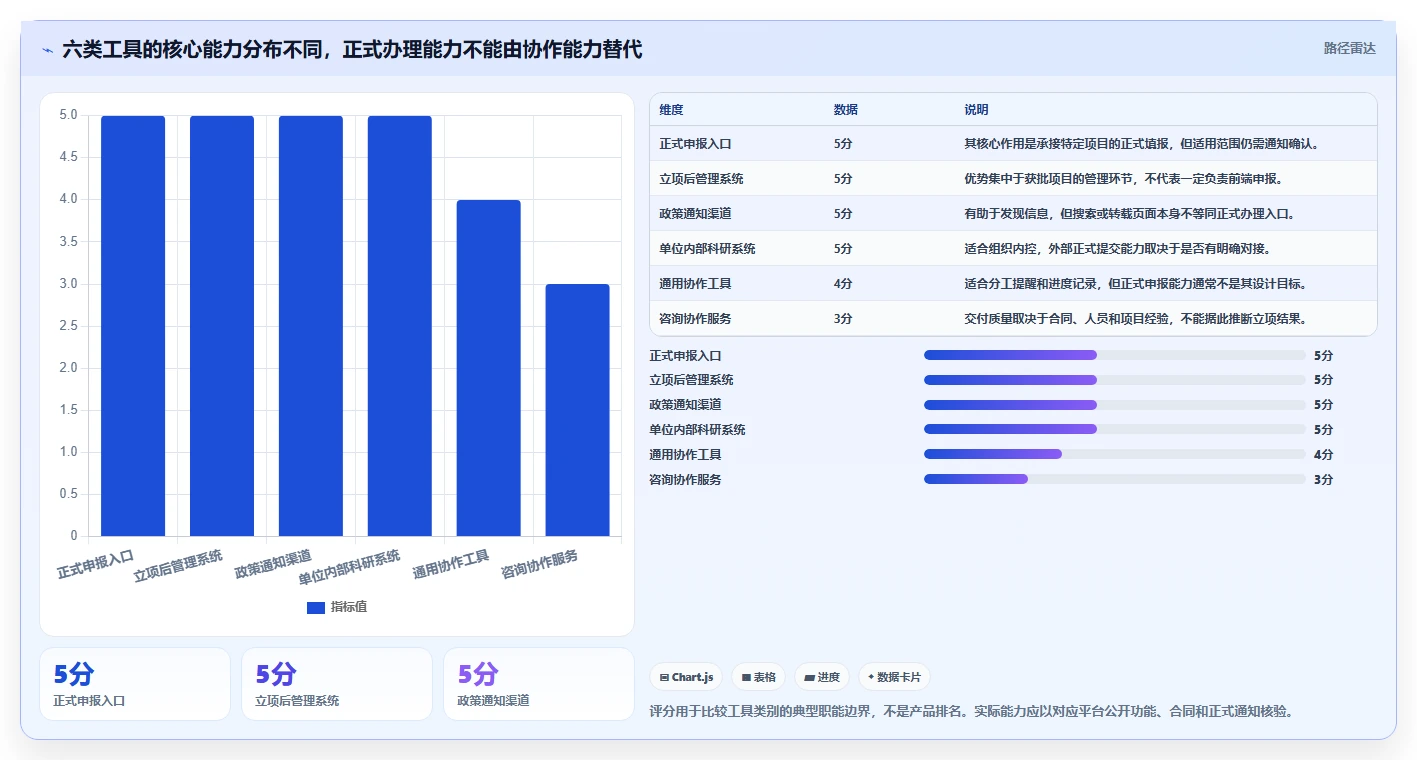
Task: Click the 通用协作工具 progress bar
Action: [x=1115, y=454]
